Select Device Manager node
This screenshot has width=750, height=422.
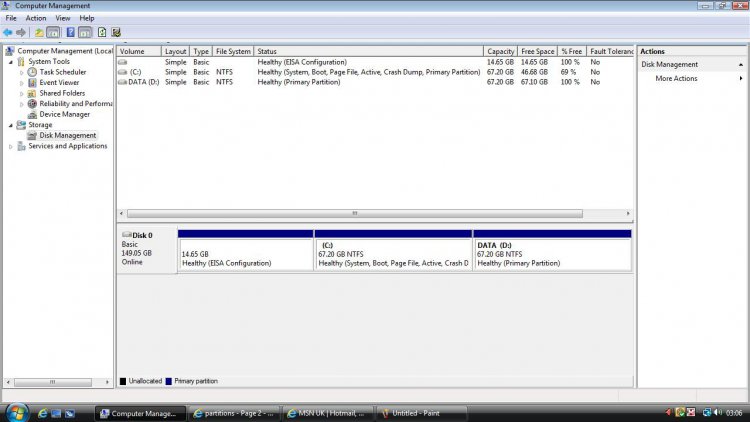pyautogui.click(x=64, y=114)
